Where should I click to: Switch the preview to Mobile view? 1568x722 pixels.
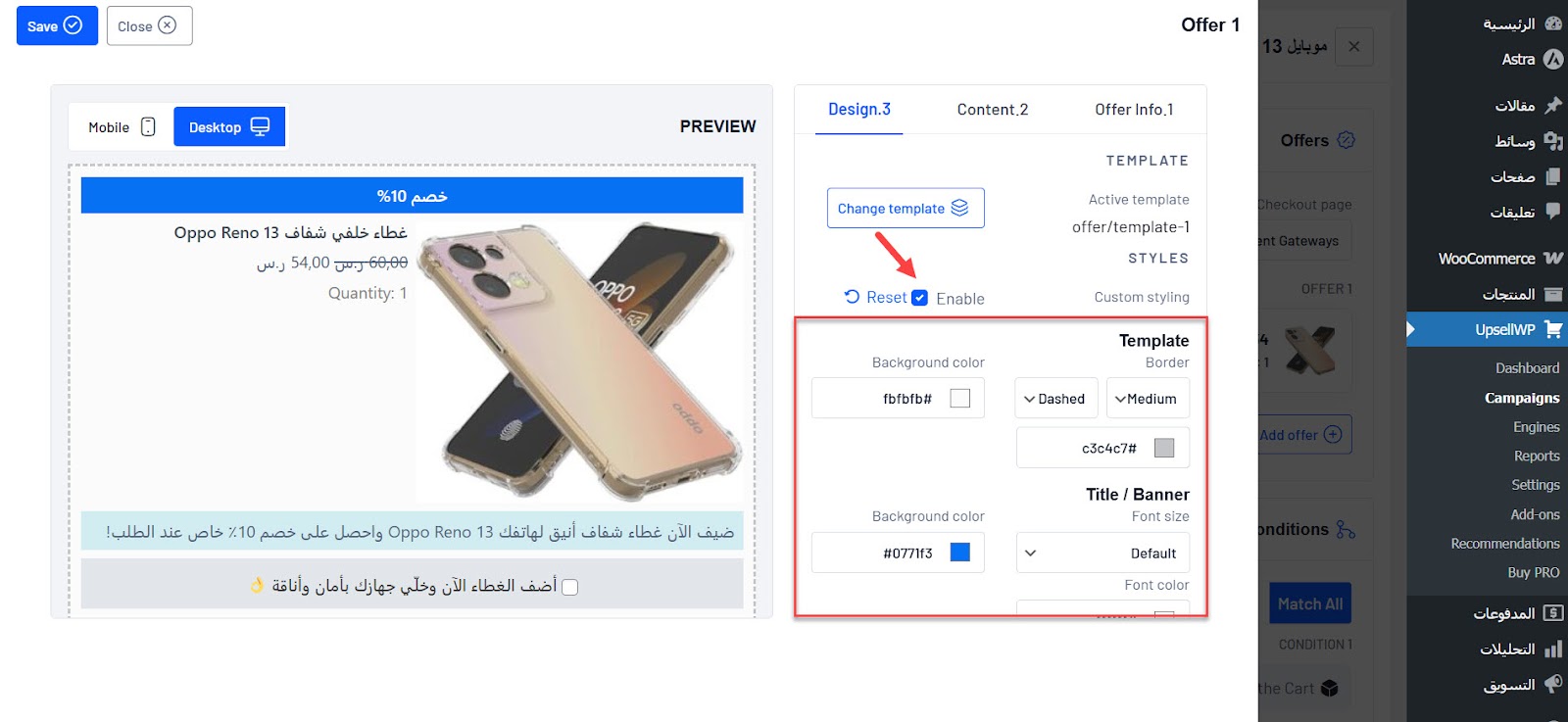(122, 126)
